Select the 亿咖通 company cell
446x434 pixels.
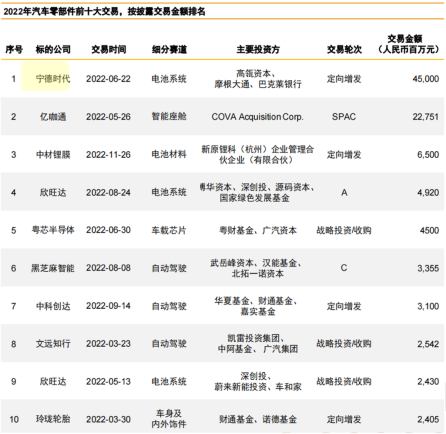(53, 117)
